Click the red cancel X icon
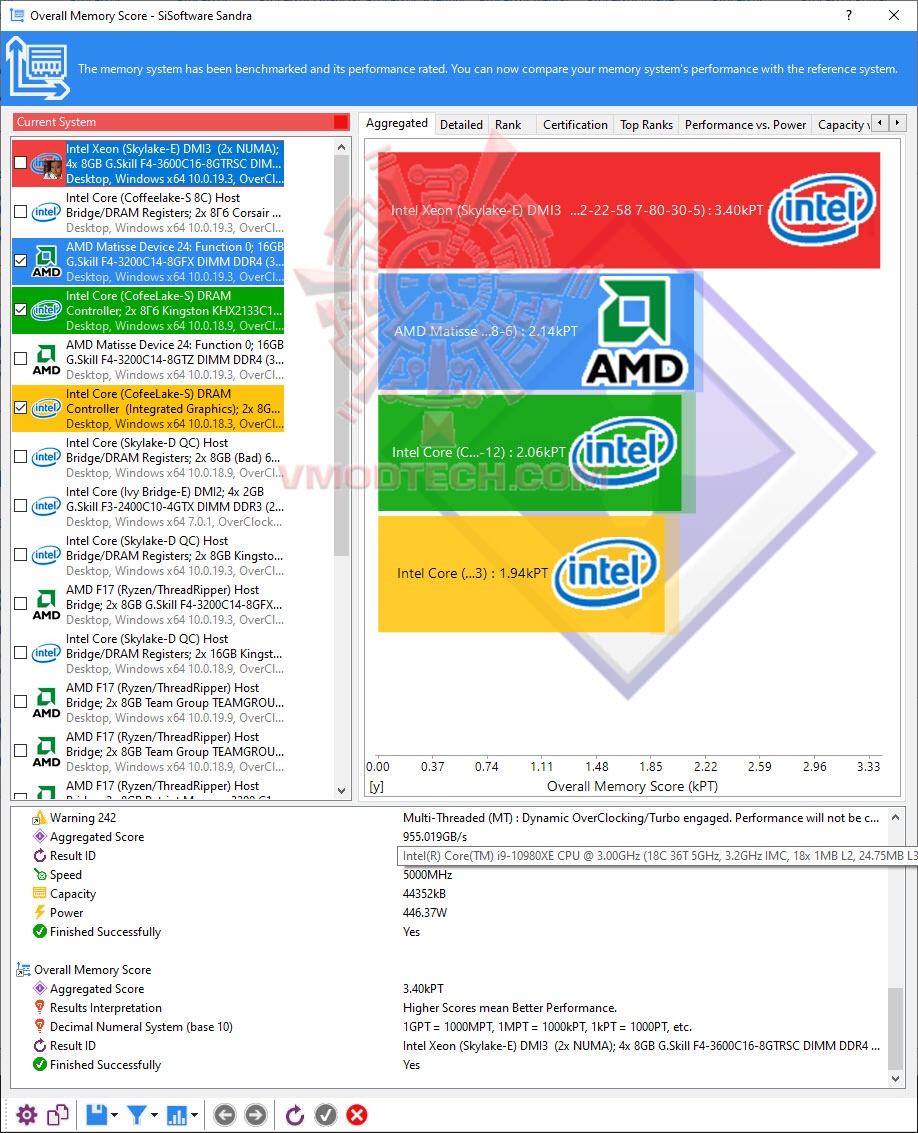This screenshot has height=1133, width=918. click(x=356, y=1115)
